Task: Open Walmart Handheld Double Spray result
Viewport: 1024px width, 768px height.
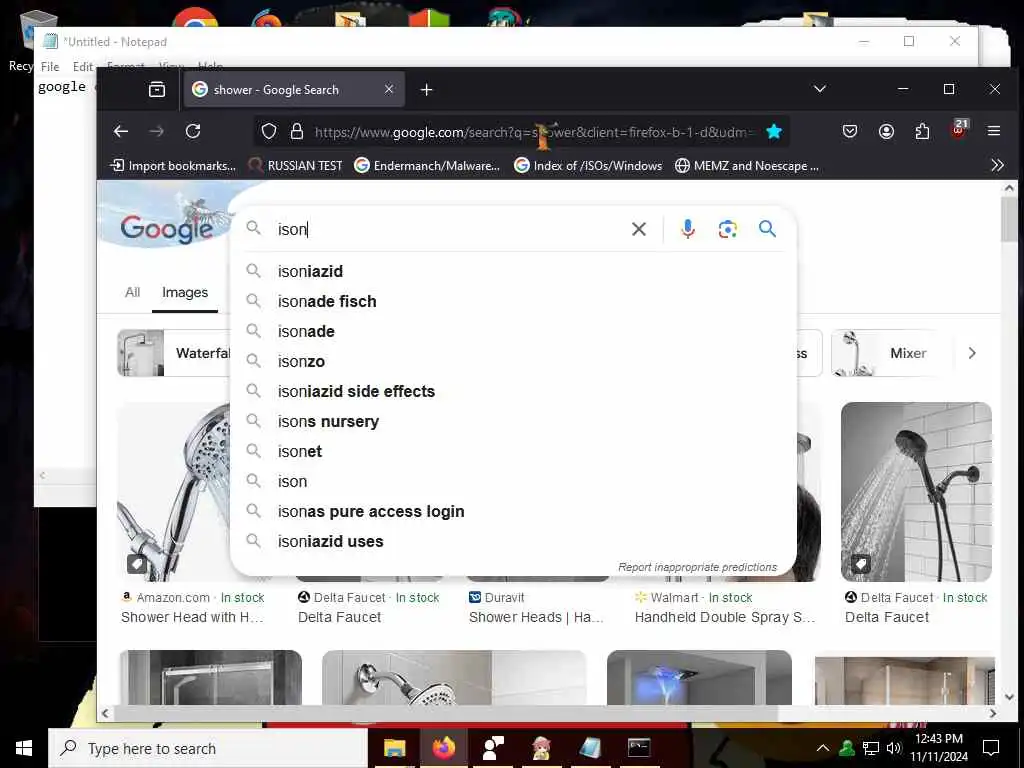Action: tap(725, 617)
